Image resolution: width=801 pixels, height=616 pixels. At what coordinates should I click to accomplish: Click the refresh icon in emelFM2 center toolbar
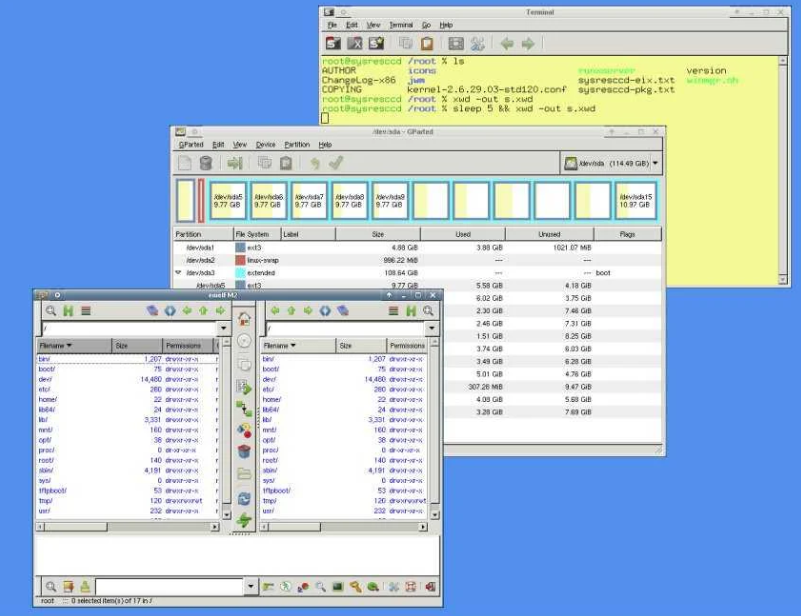(244, 498)
